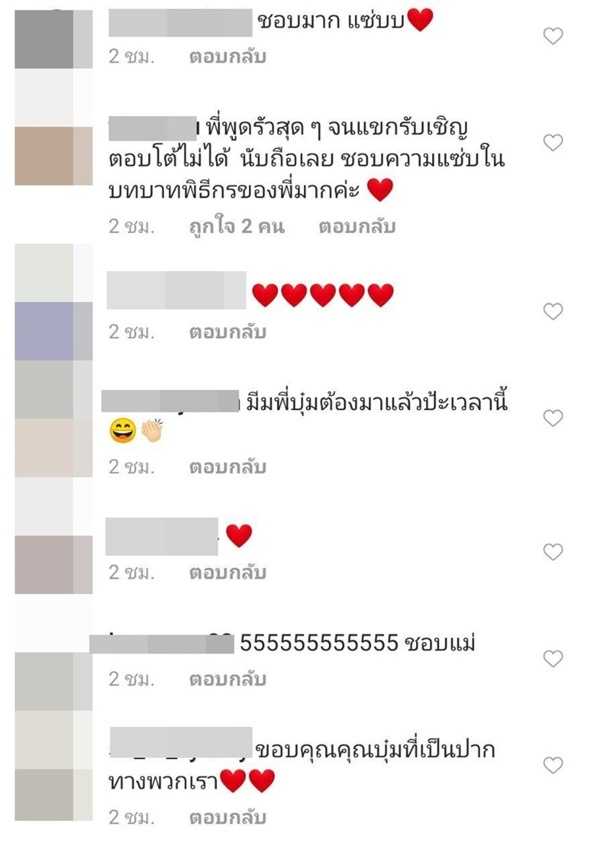This screenshot has width=600, height=859.
Task: Like the five red hearts comment
Action: click(x=553, y=311)
